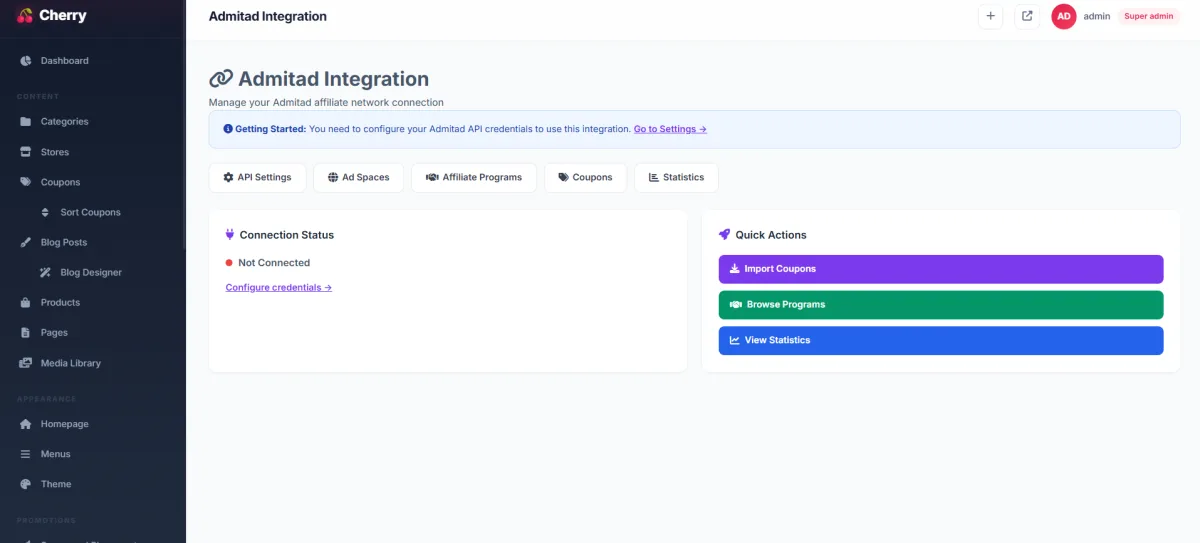Click the Theme palette icon
The height and width of the screenshot is (543, 1200).
pos(26,484)
